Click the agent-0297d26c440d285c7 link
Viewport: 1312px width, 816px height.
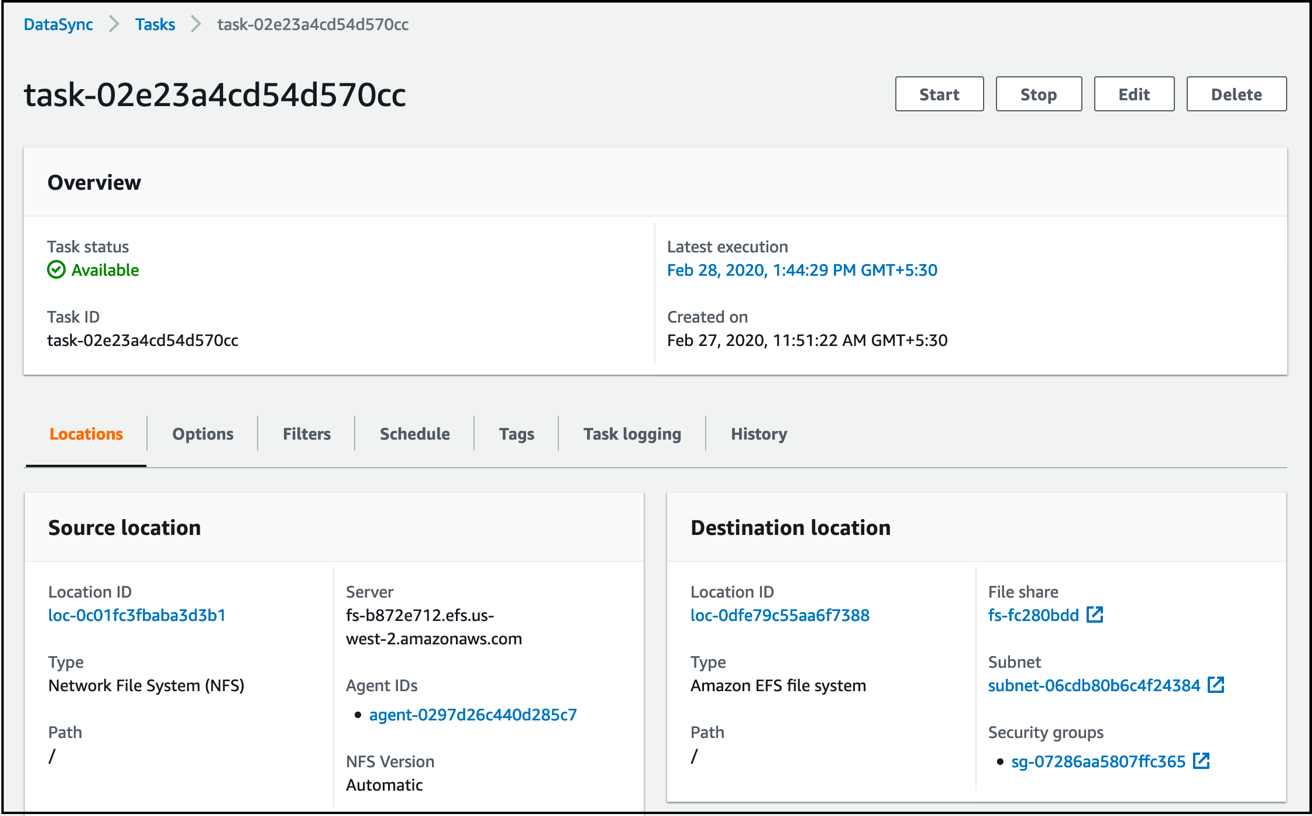click(x=471, y=713)
